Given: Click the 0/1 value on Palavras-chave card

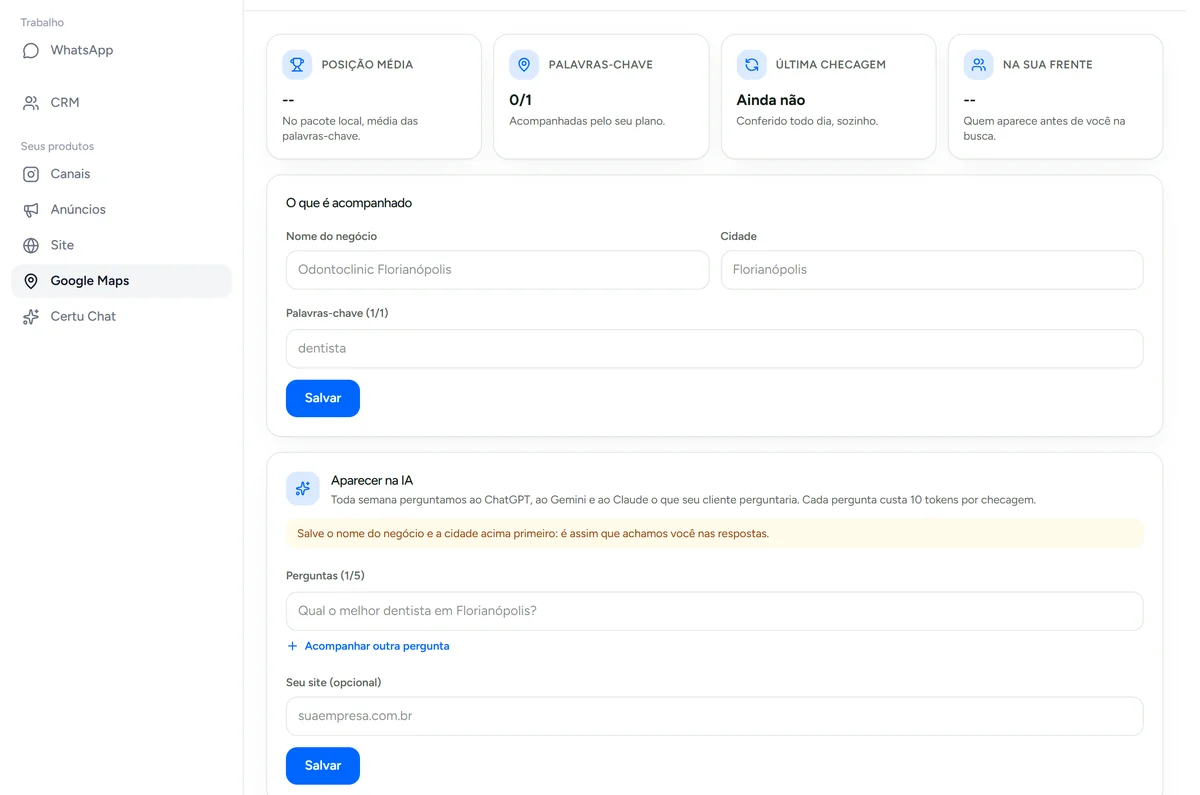Looking at the screenshot, I should pos(520,100).
